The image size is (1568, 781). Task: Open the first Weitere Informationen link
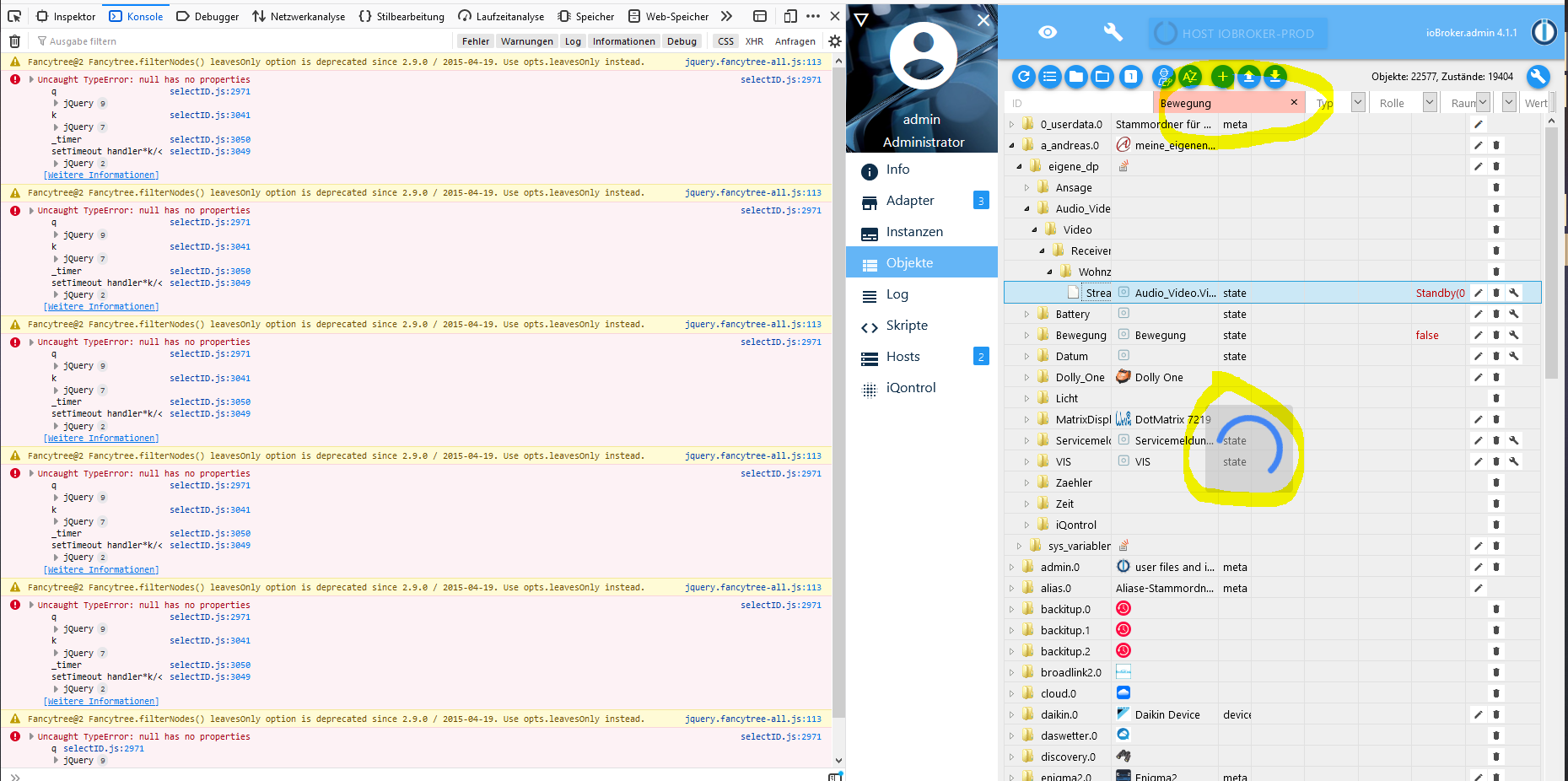click(101, 175)
